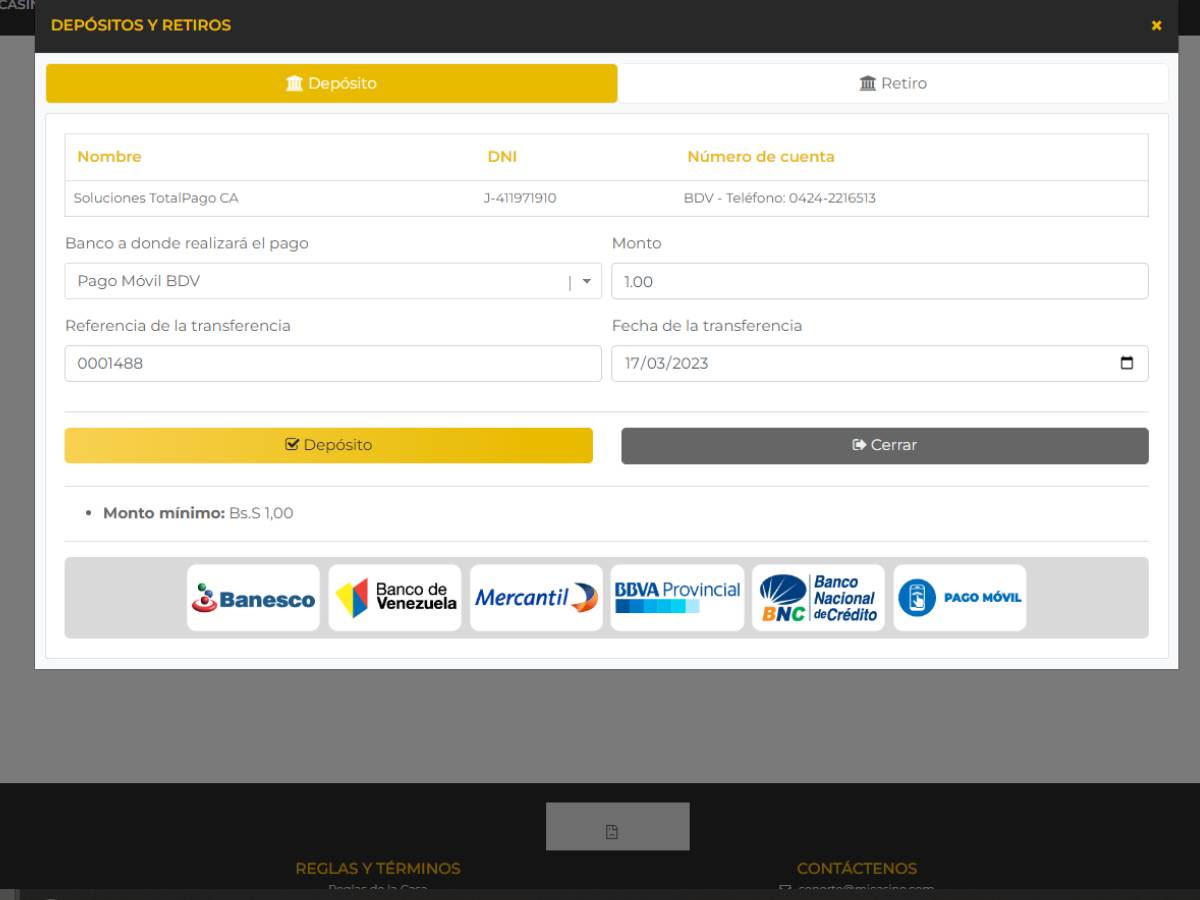Click the Mercantil bank logo
This screenshot has width=1200, height=900.
coord(536,598)
